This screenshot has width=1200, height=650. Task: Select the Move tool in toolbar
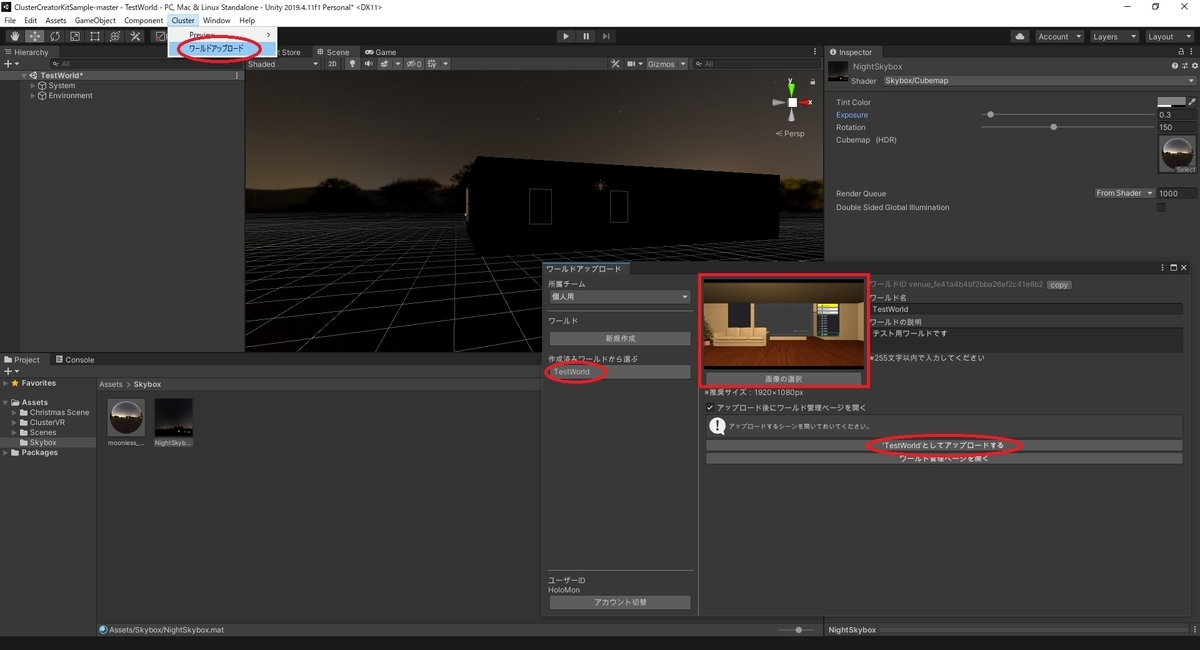(x=34, y=36)
